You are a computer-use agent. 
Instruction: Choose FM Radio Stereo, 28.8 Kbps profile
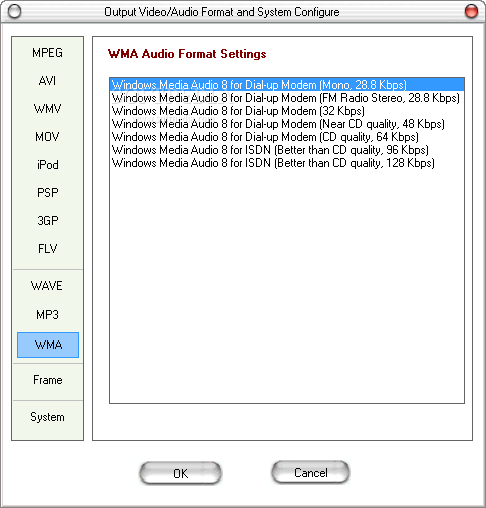click(287, 98)
